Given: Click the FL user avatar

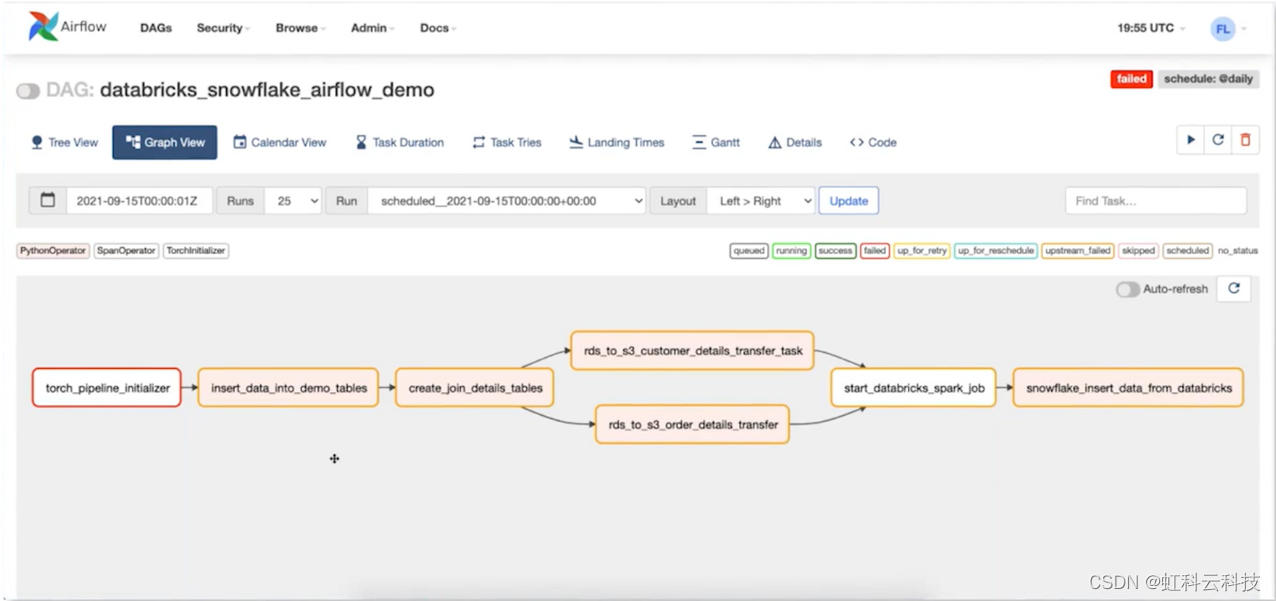Looking at the screenshot, I should 1222,29.
